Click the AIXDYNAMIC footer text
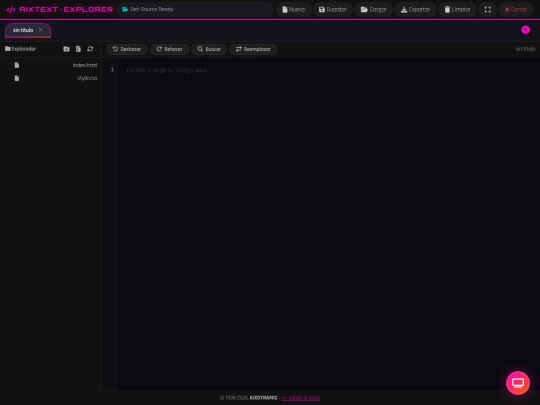The width and height of the screenshot is (540, 405). (x=263, y=398)
